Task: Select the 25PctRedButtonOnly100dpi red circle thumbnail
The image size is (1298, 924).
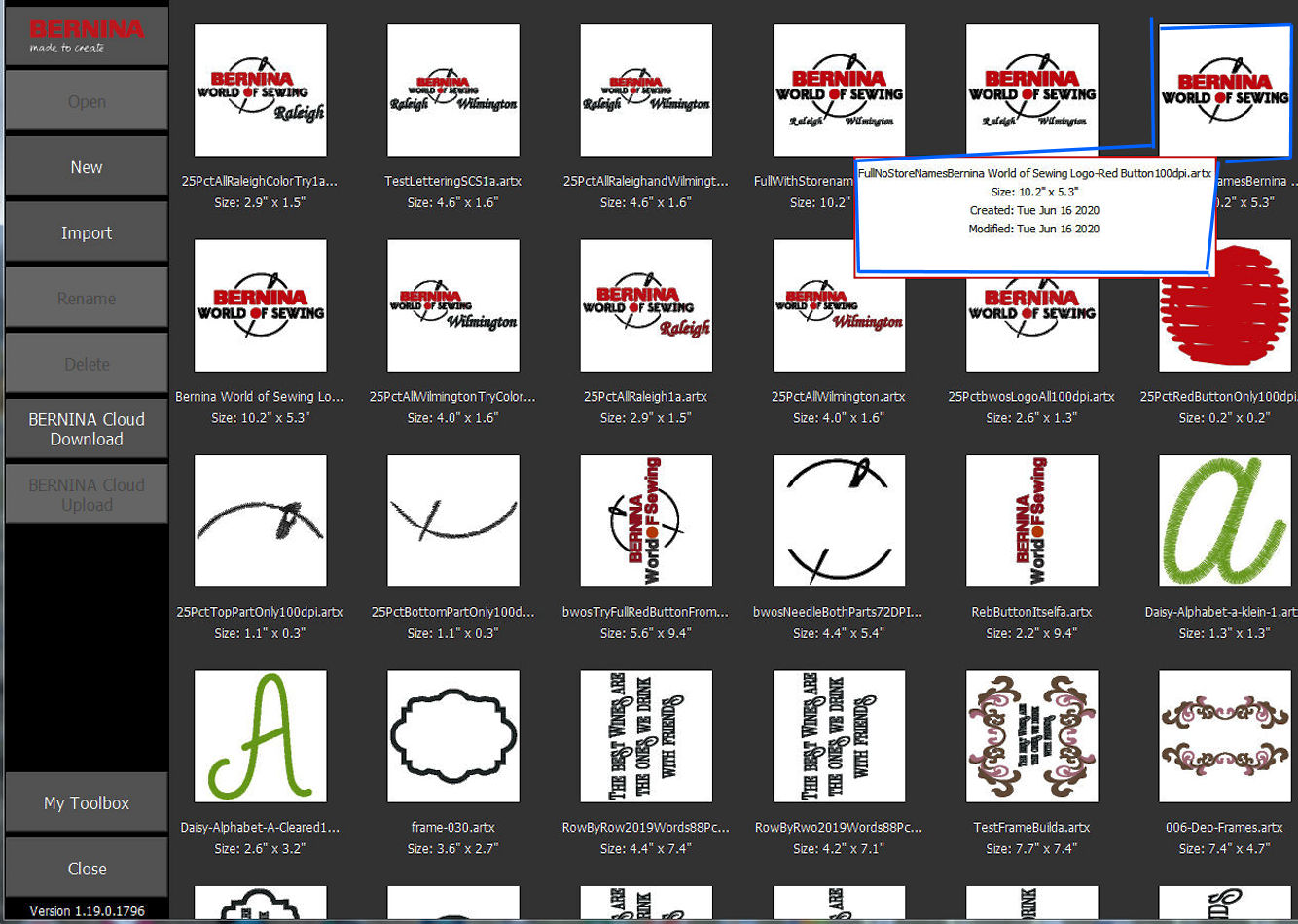Action: tap(1226, 311)
